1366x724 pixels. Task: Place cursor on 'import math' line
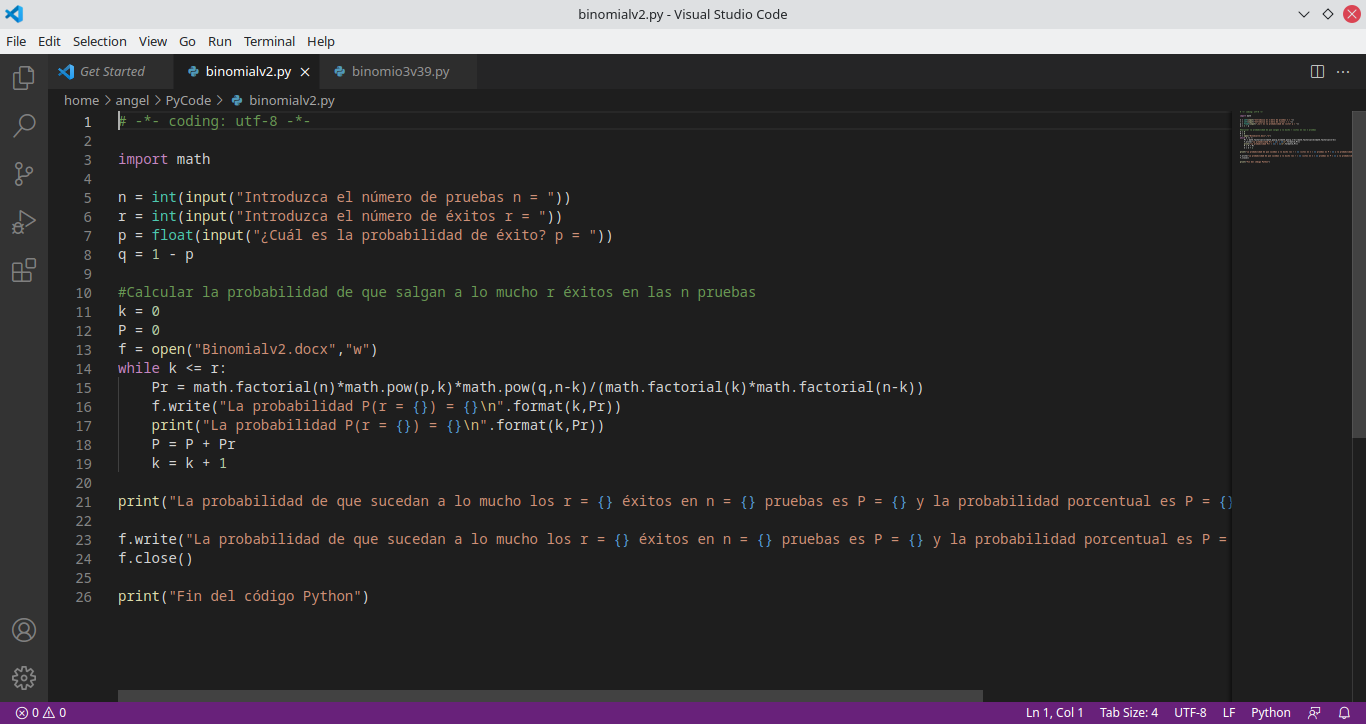click(x=164, y=159)
